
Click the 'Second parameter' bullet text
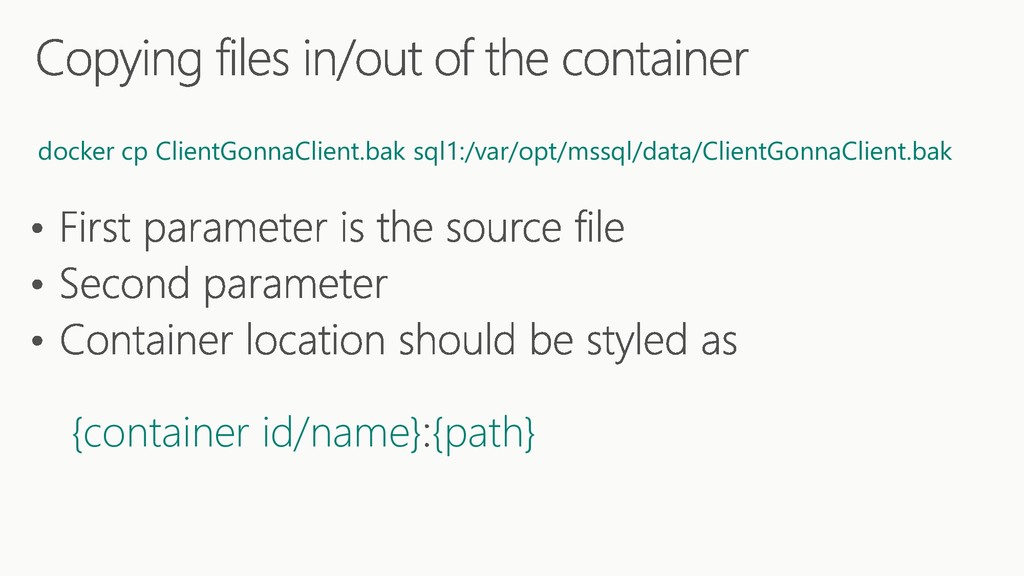tap(223, 285)
